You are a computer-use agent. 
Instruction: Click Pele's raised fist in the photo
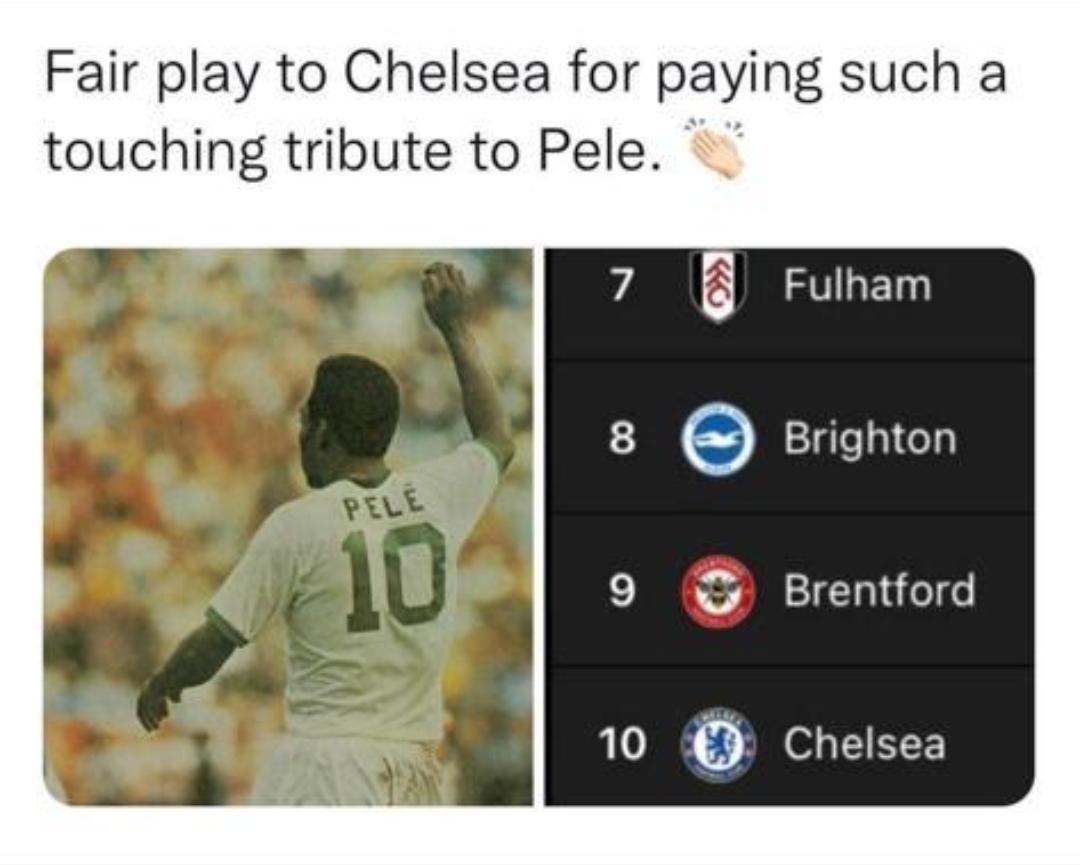pos(443,290)
